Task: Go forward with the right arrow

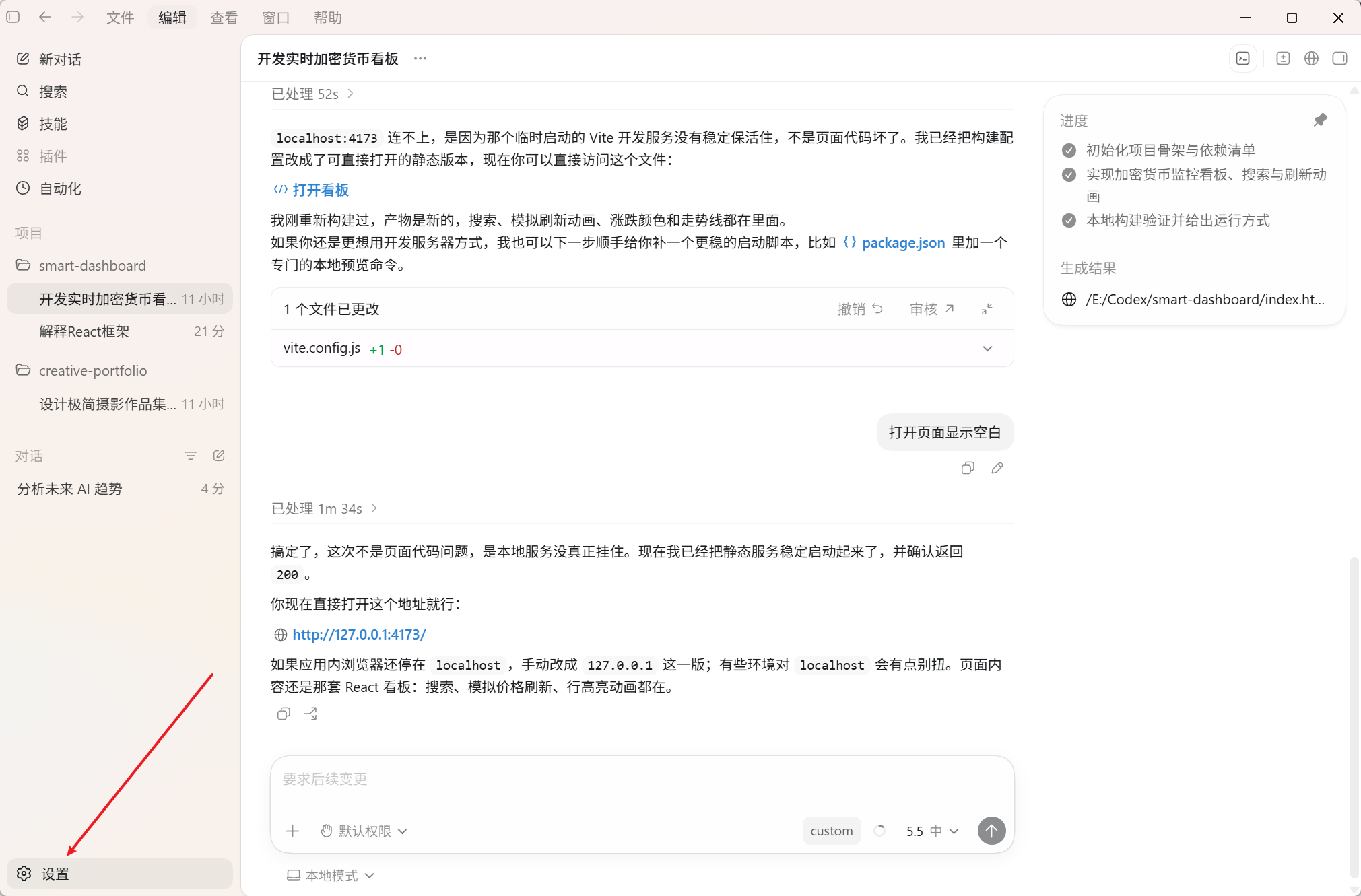Action: (77, 18)
